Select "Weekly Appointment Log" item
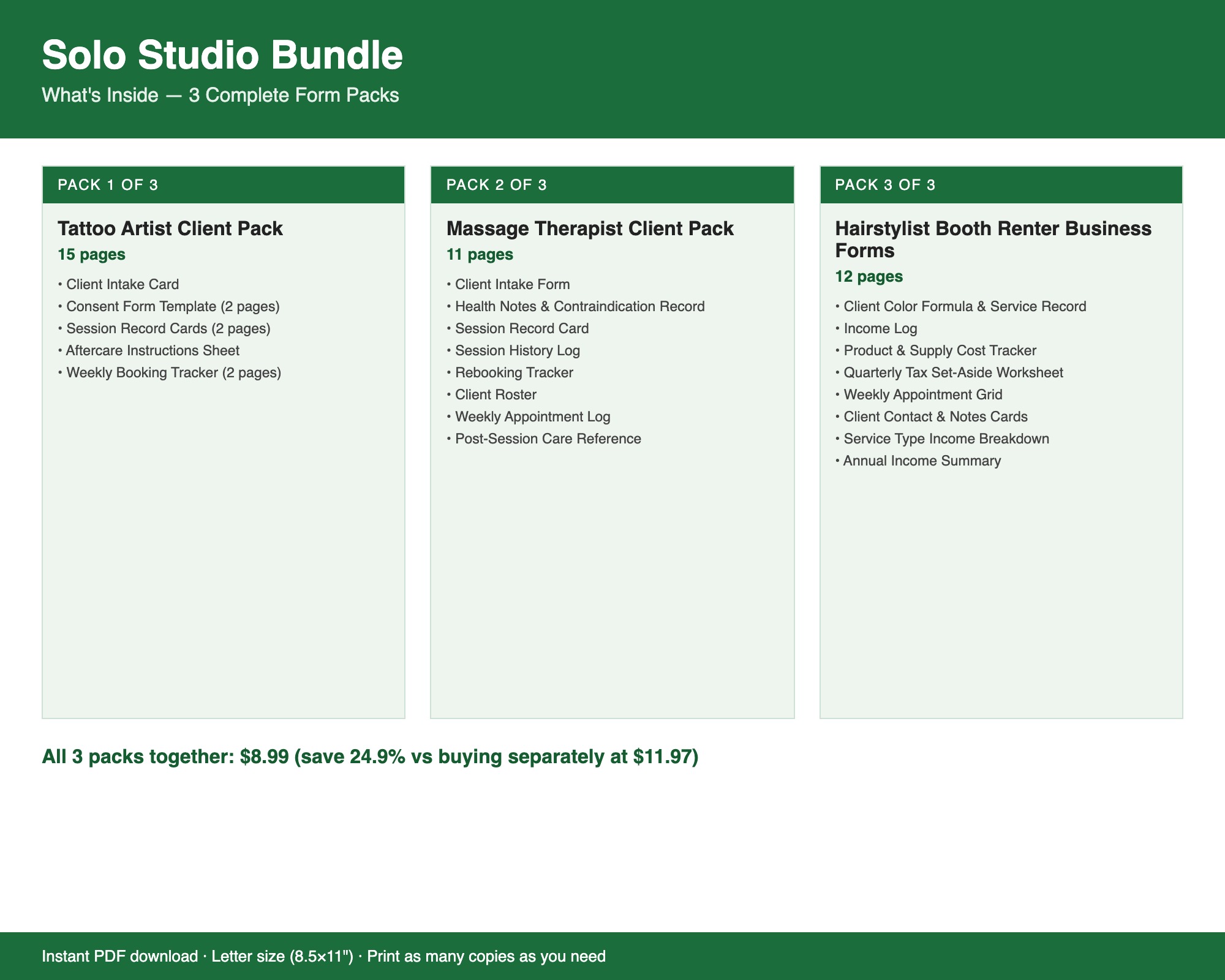 click(x=529, y=417)
